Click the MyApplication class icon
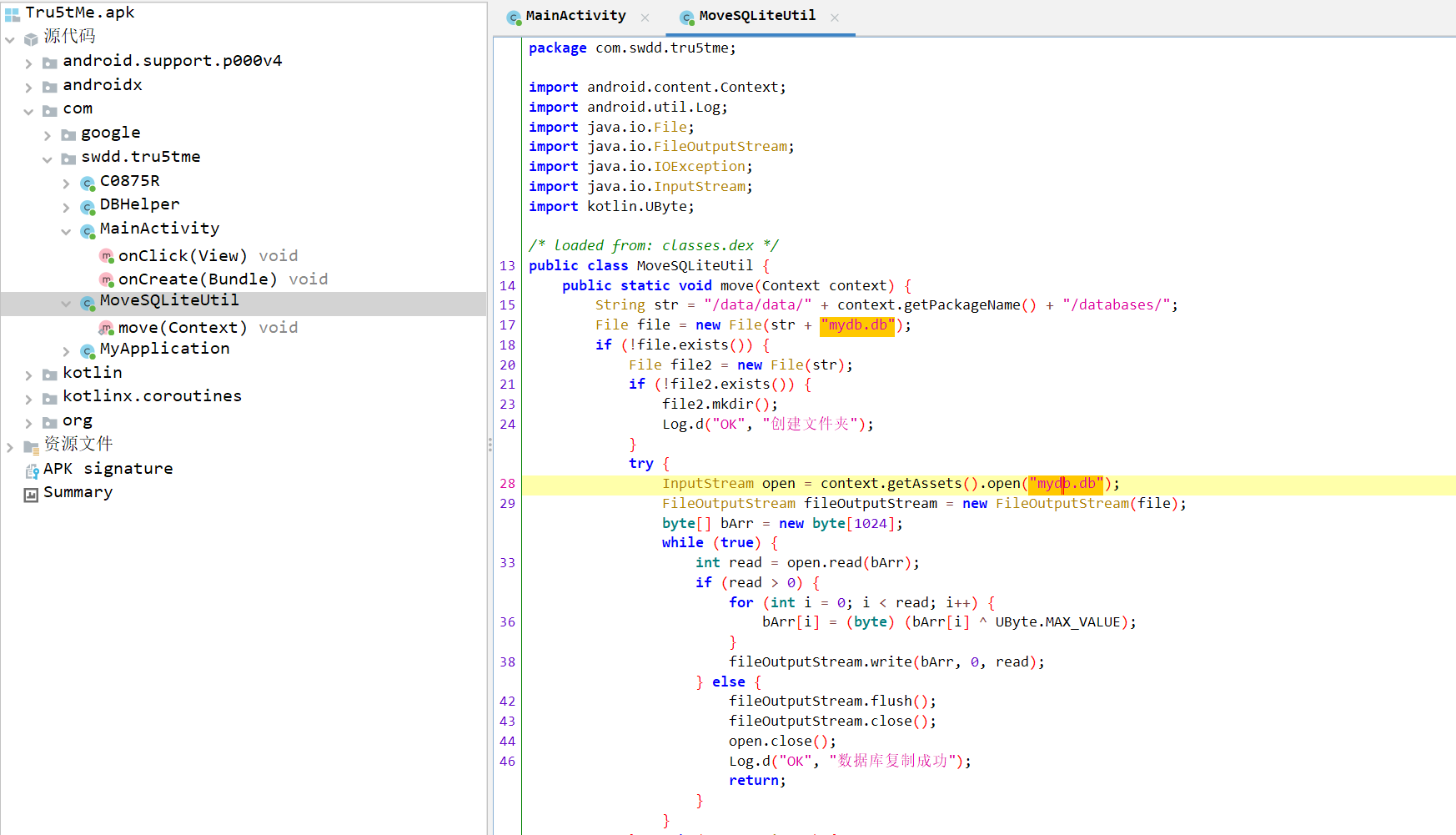This screenshot has height=835, width=1456. pyautogui.click(x=88, y=350)
